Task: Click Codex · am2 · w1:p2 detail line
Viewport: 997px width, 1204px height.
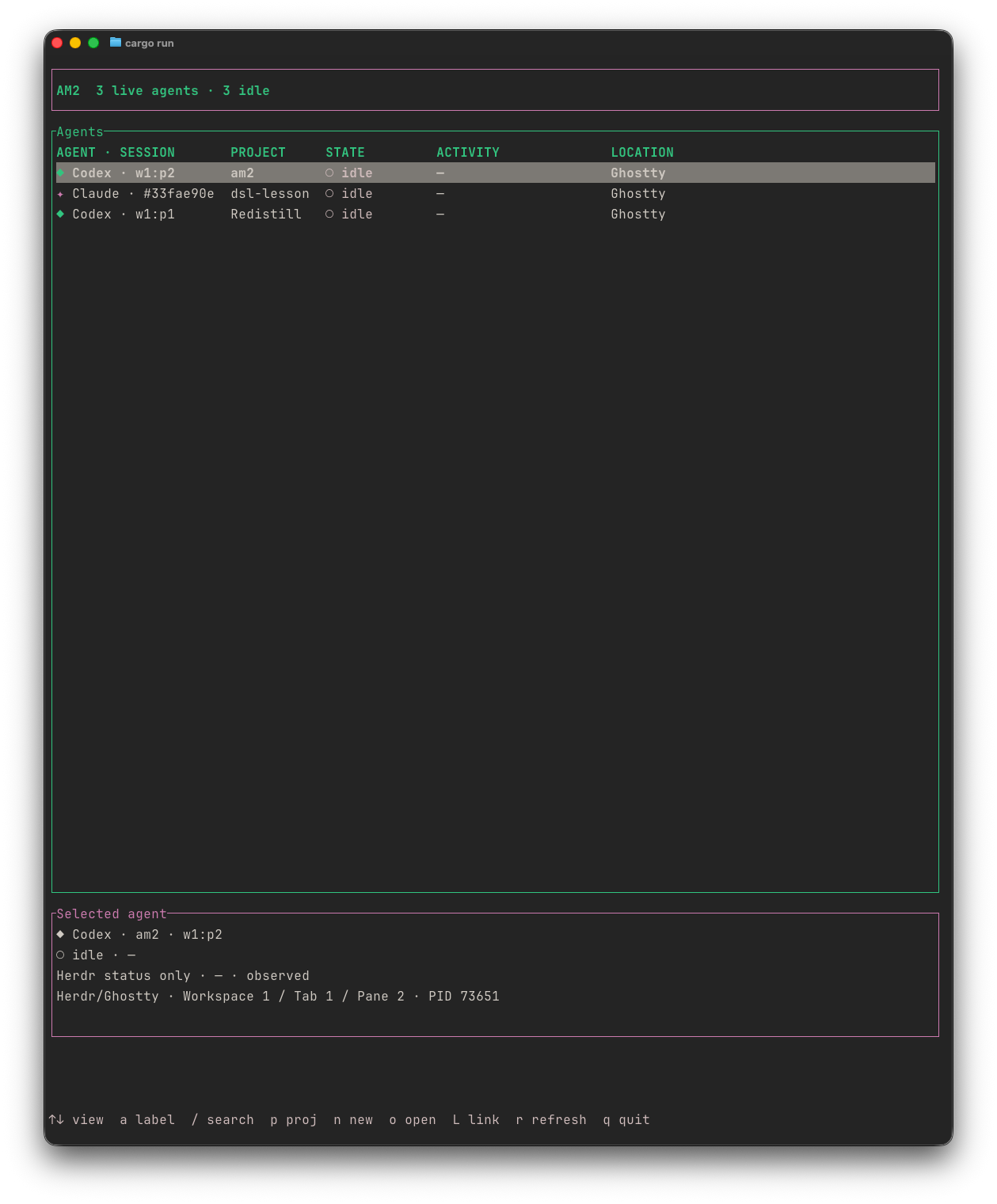Action: 139,934
